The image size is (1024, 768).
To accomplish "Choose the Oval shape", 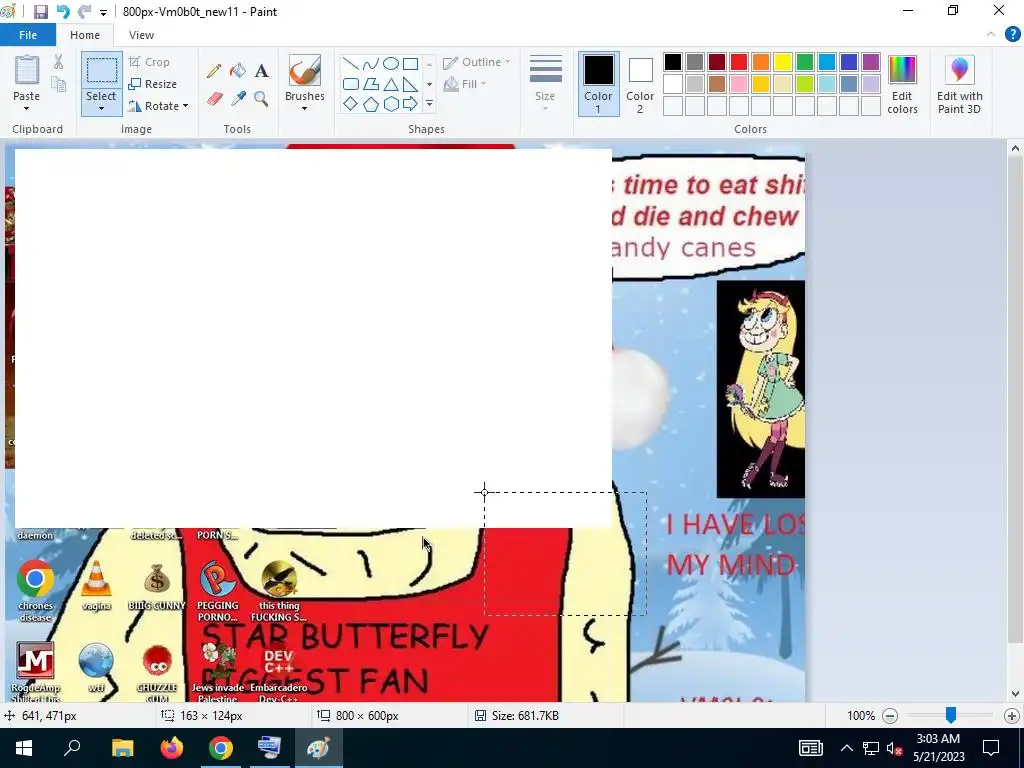I will coord(391,63).
